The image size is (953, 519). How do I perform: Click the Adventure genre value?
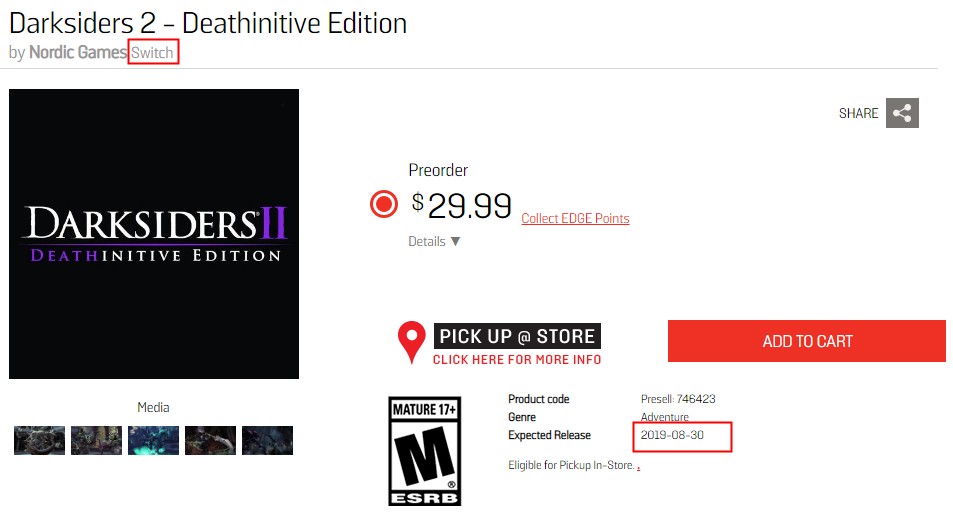[x=665, y=417]
